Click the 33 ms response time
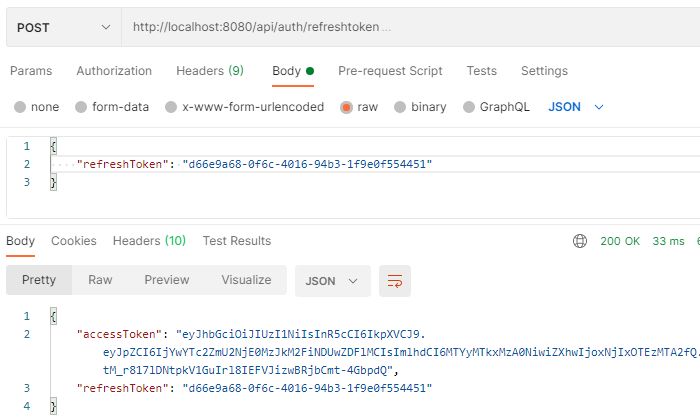This screenshot has height=420, width=700. point(668,241)
